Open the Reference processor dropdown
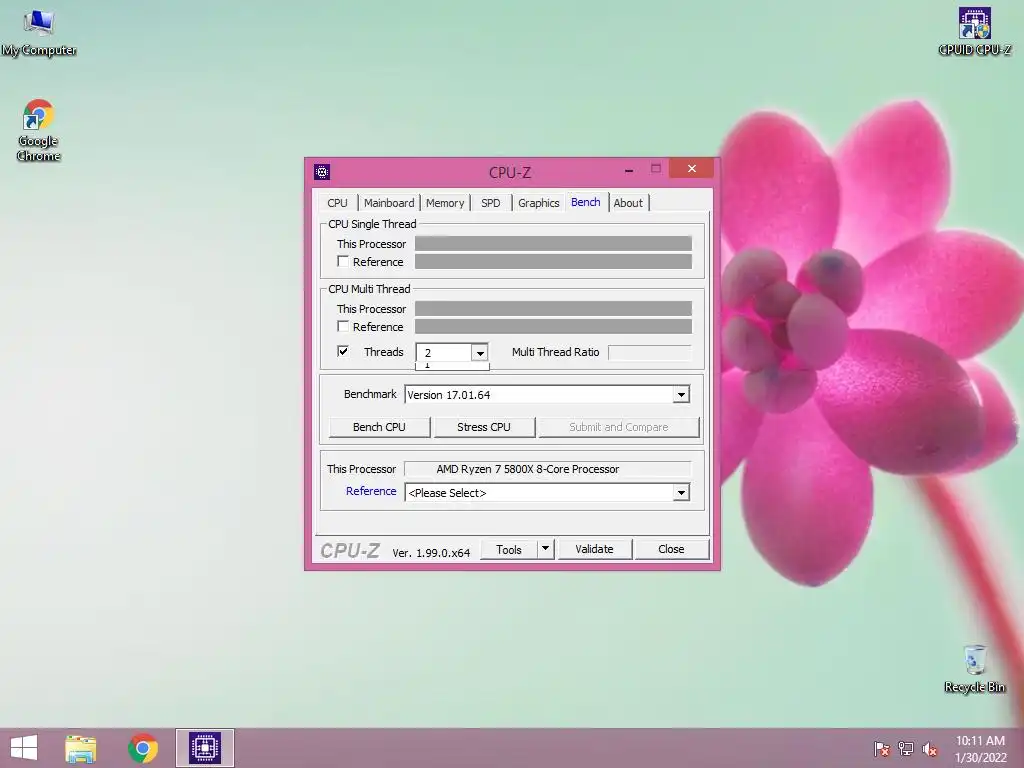Viewport: 1024px width, 768px height. [x=681, y=492]
